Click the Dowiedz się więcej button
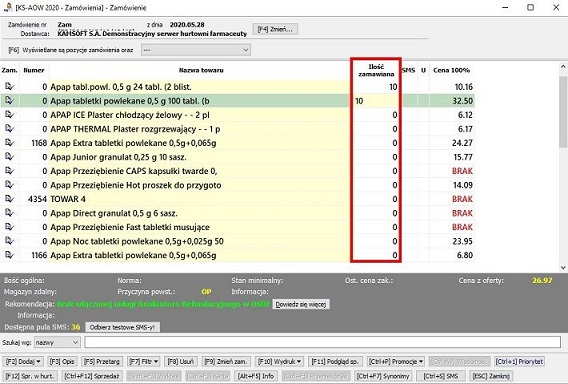The width and height of the screenshot is (568, 384). (x=301, y=304)
